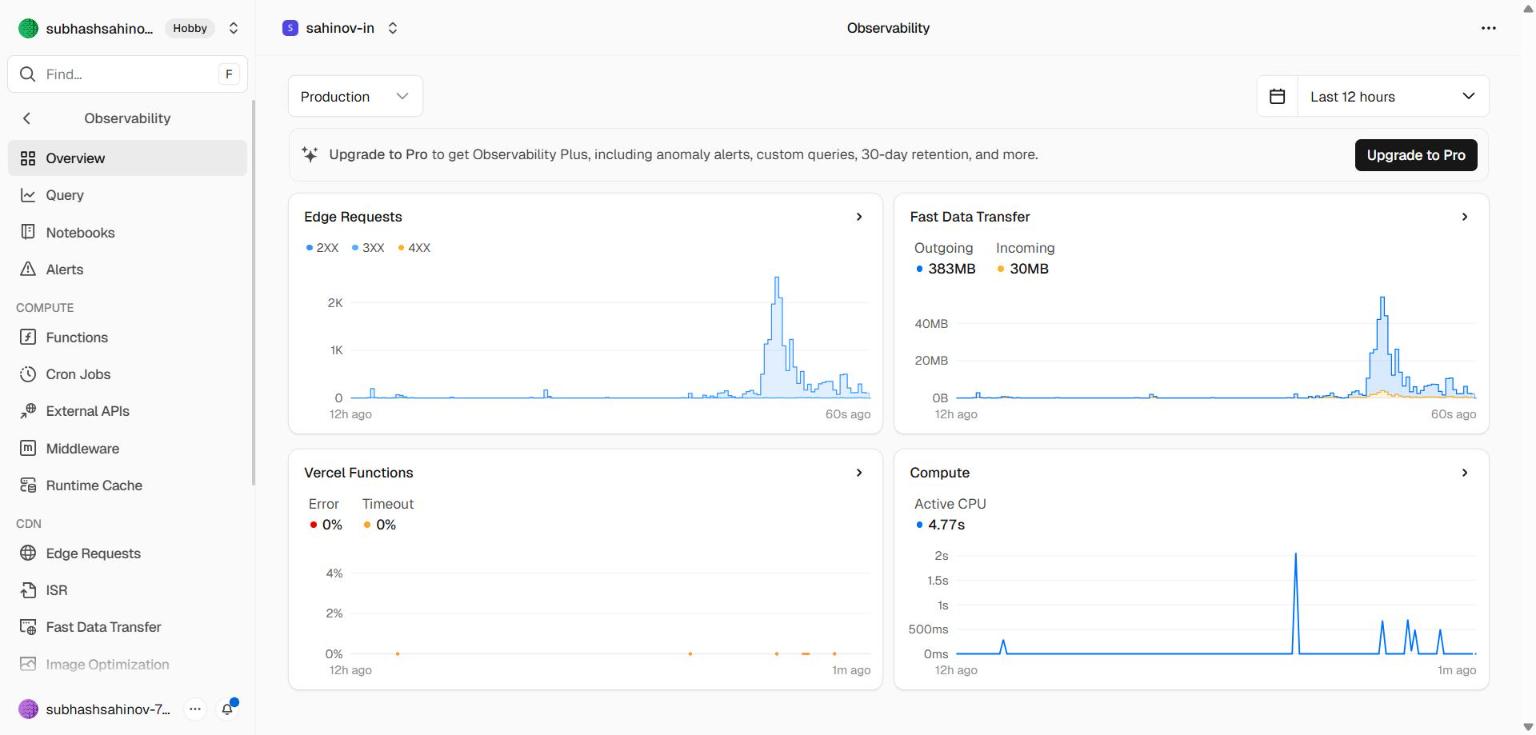Click the purple sahinov-in project icon
Viewport: 1536px width, 735px height.
[x=291, y=28]
